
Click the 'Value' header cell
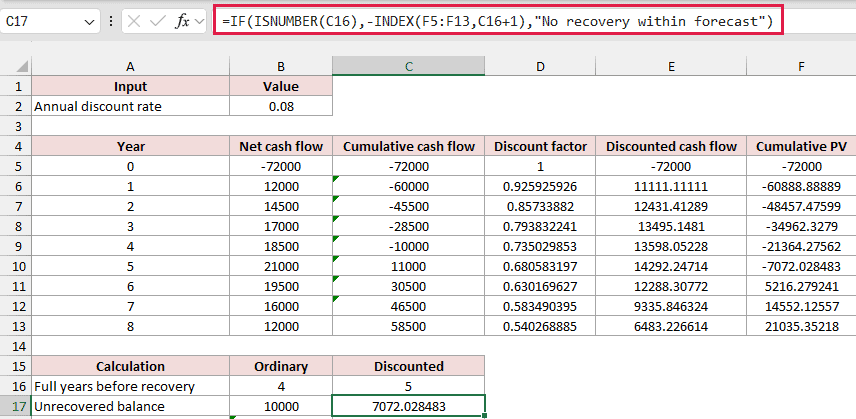tap(281, 86)
